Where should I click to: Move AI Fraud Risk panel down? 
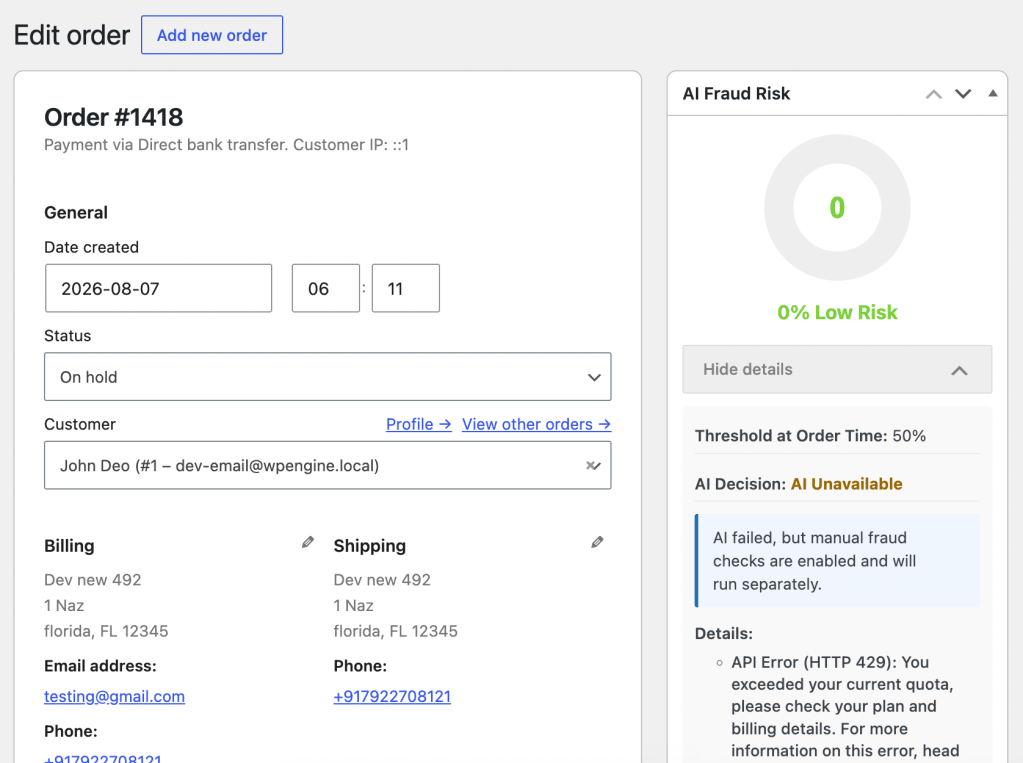[x=963, y=94]
